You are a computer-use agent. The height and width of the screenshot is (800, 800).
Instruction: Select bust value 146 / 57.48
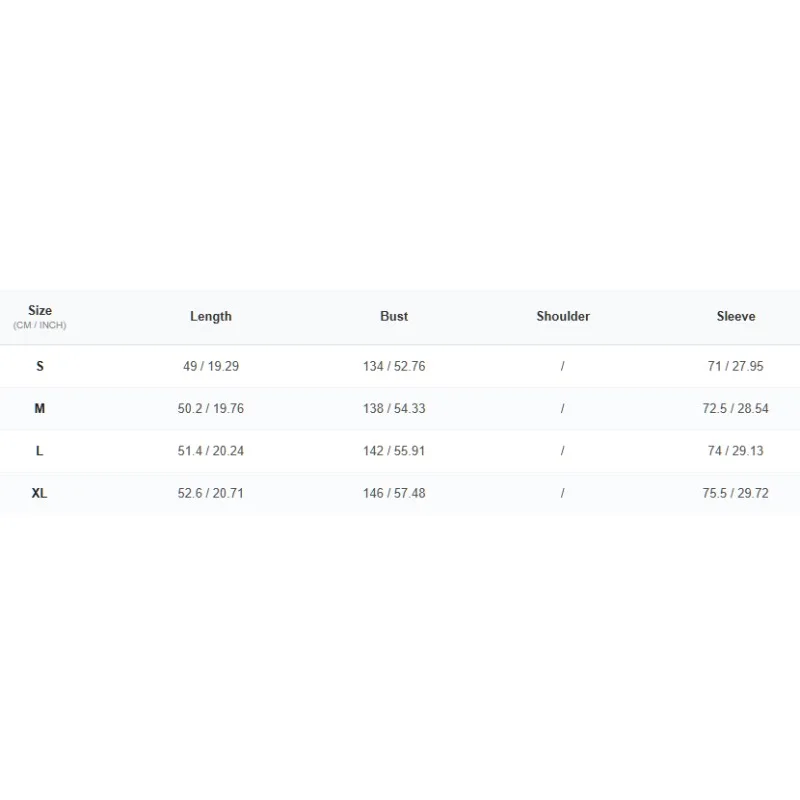(394, 493)
